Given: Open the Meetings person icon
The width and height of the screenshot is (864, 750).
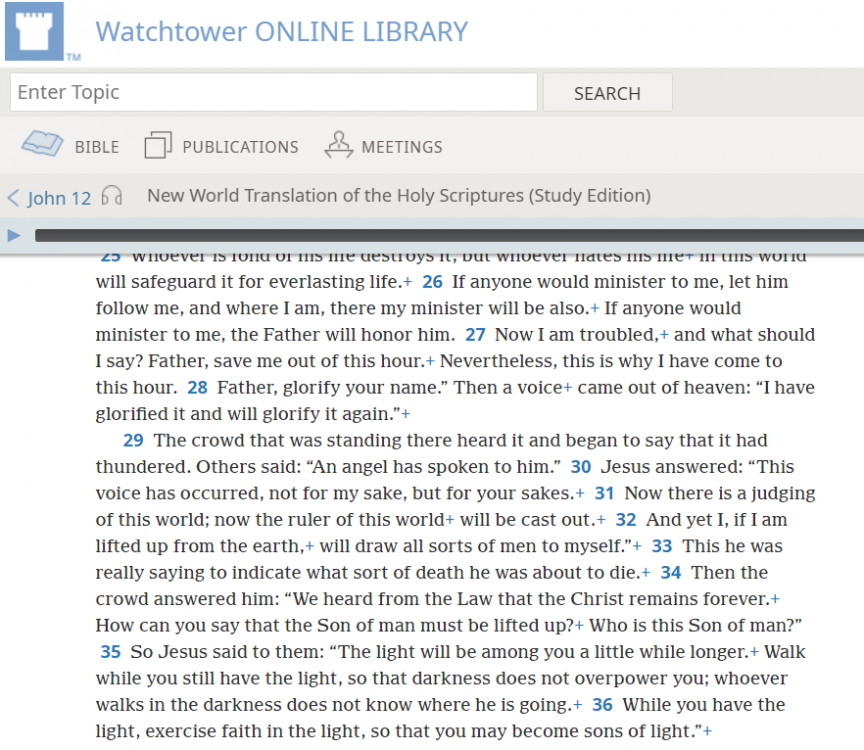Looking at the screenshot, I should 338,144.
